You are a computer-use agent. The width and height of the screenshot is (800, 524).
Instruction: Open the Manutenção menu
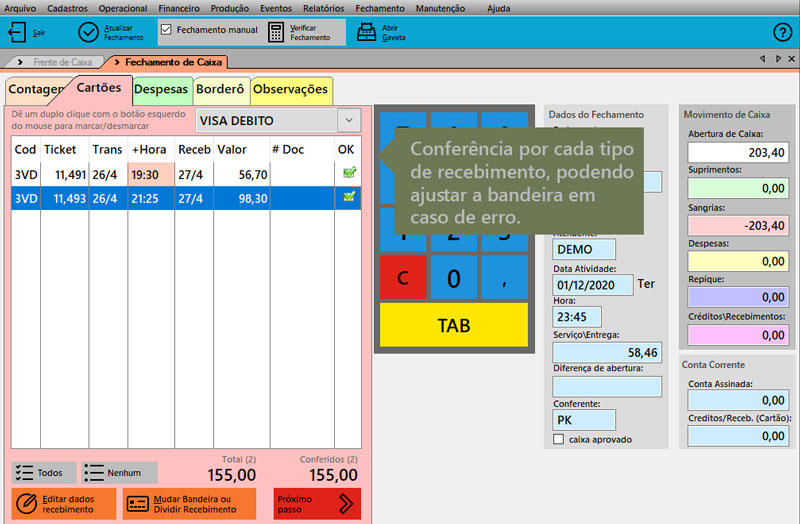coord(440,8)
